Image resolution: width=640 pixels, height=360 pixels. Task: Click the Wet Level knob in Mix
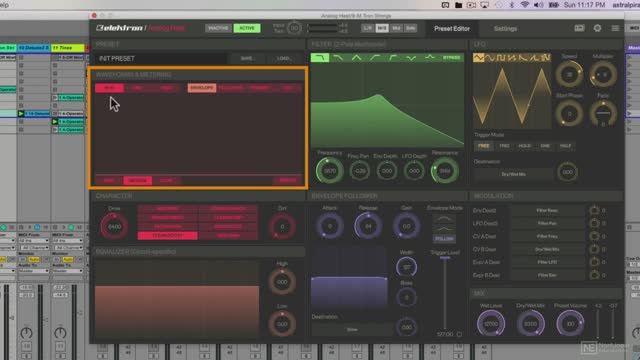pyautogui.click(x=491, y=323)
